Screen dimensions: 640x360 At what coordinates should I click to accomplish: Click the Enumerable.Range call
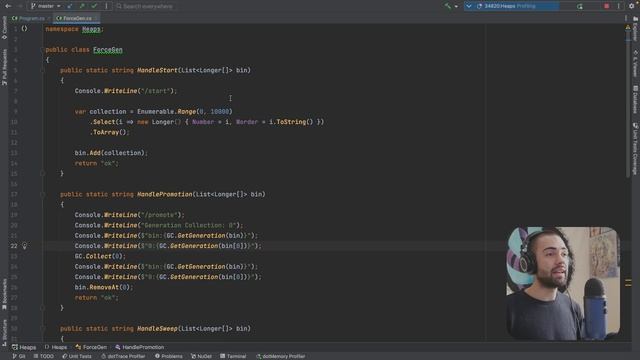point(184,111)
